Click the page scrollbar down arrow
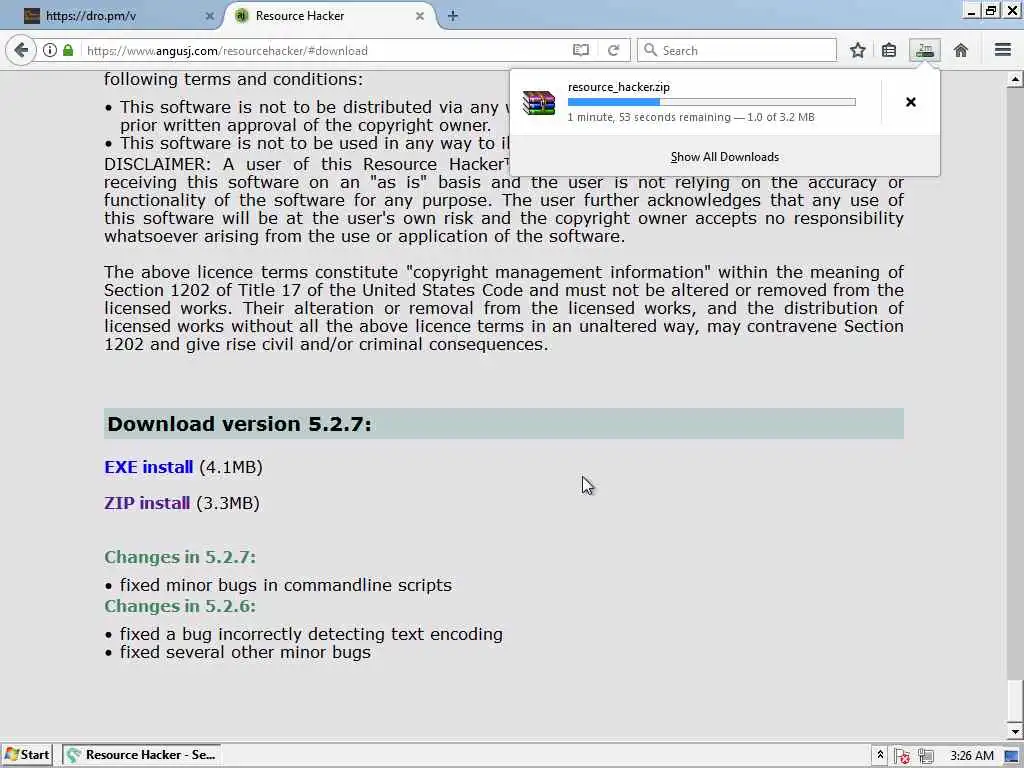The width and height of the screenshot is (1024, 768). (x=1014, y=731)
